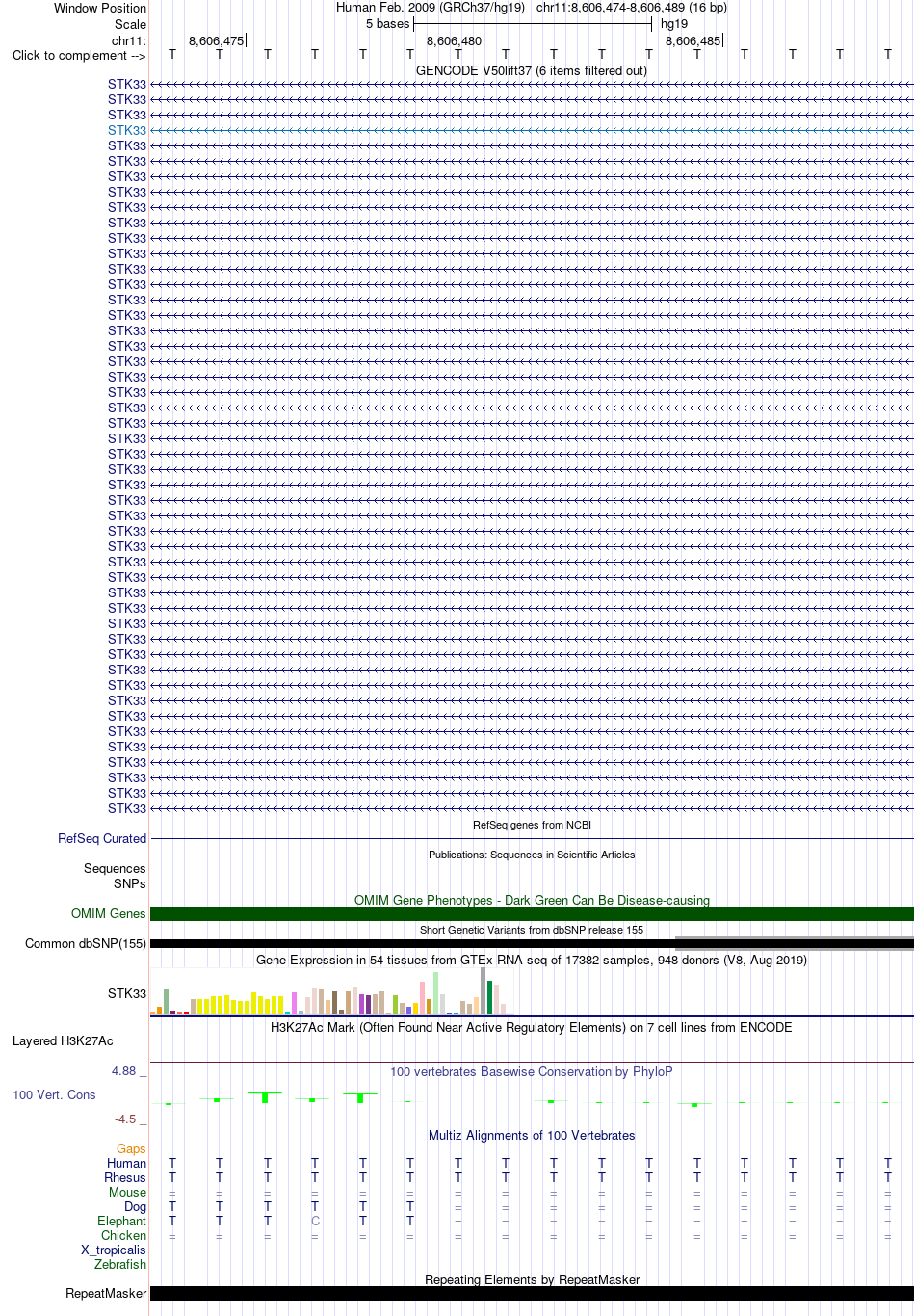This screenshot has width=915, height=1316.
Task: Click the orange Gaps label
Action: pos(131,1148)
